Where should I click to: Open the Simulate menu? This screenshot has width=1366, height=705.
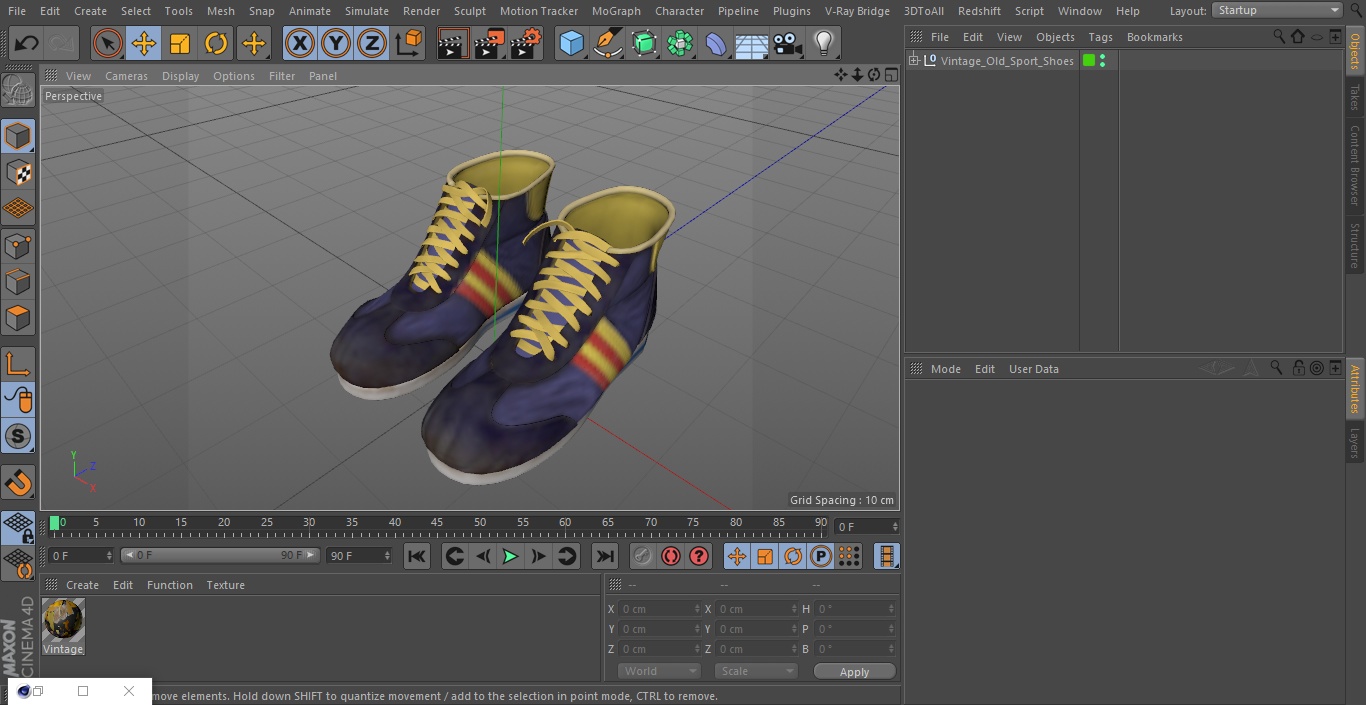click(366, 11)
